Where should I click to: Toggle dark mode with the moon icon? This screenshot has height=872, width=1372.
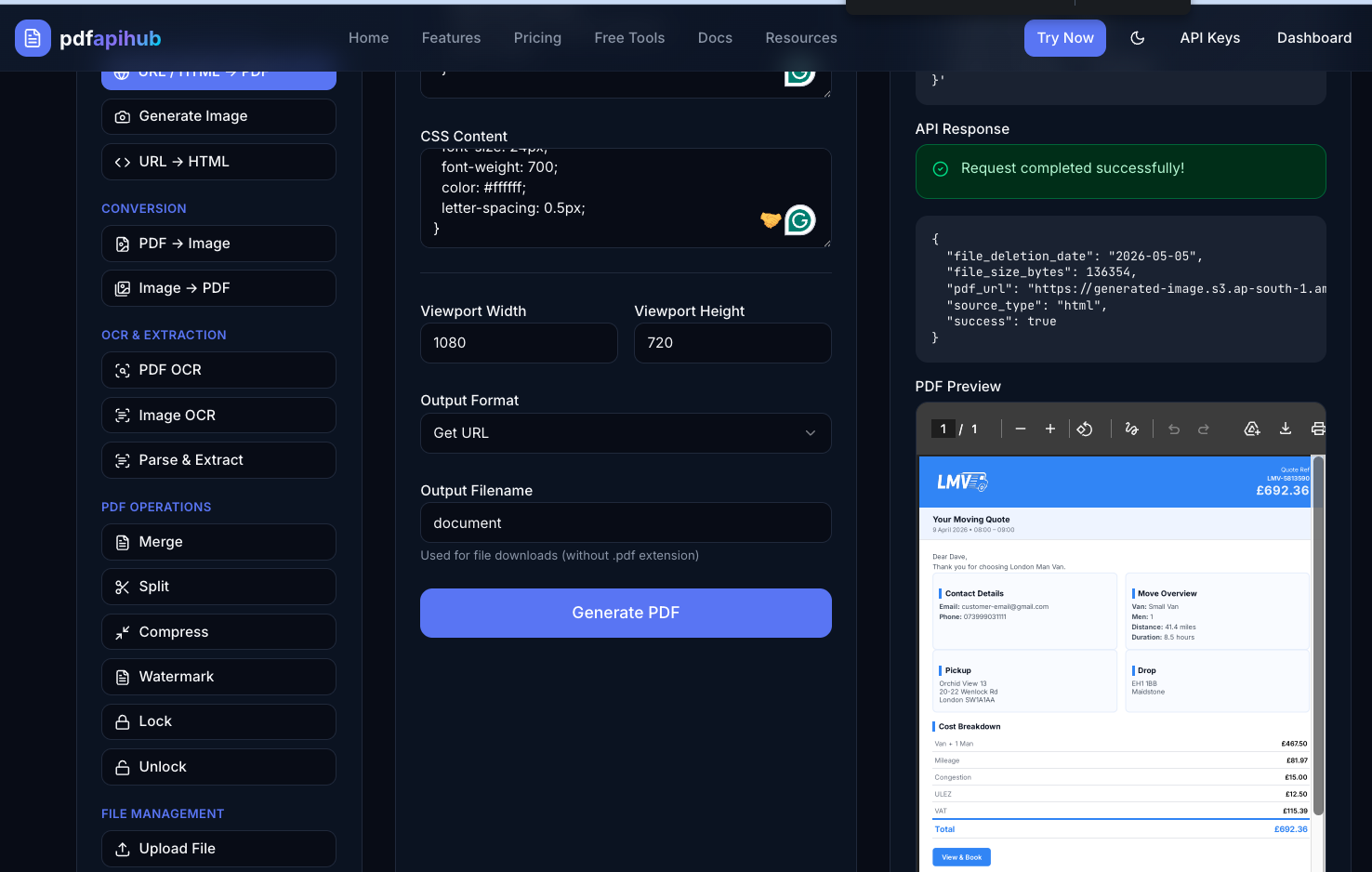coord(1137,38)
